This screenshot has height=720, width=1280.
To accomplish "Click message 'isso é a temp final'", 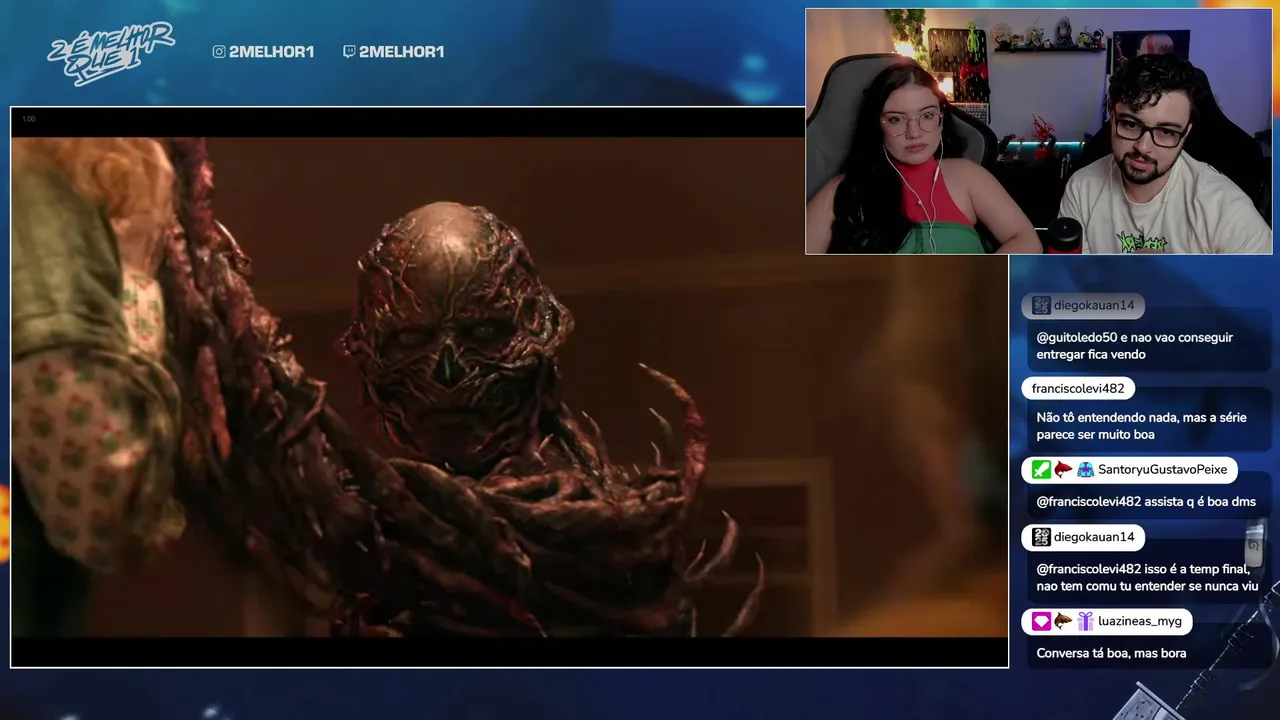I will pos(1147,578).
